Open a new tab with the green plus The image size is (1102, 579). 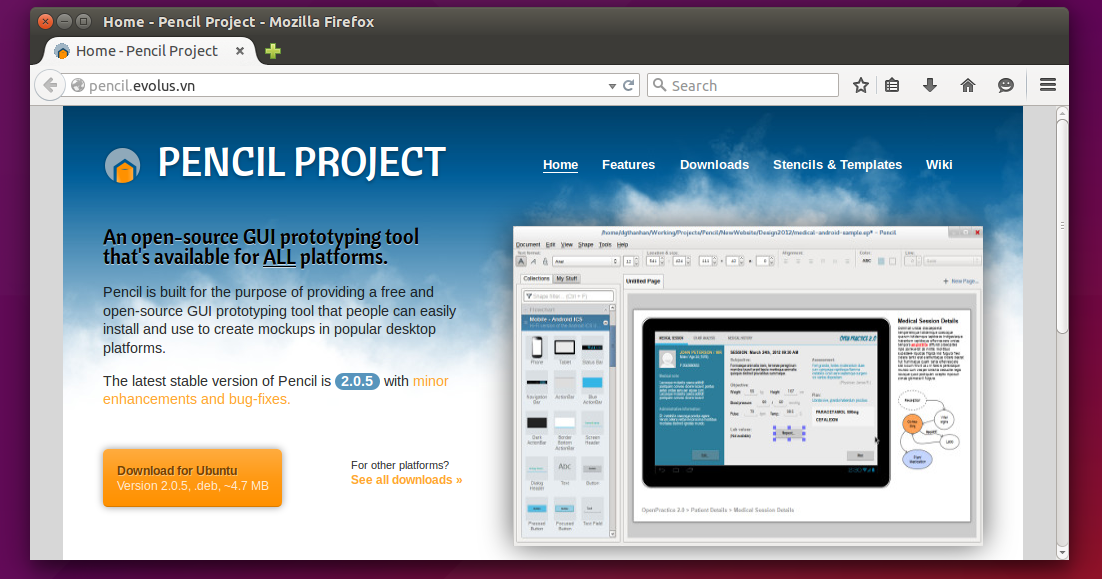tap(273, 51)
